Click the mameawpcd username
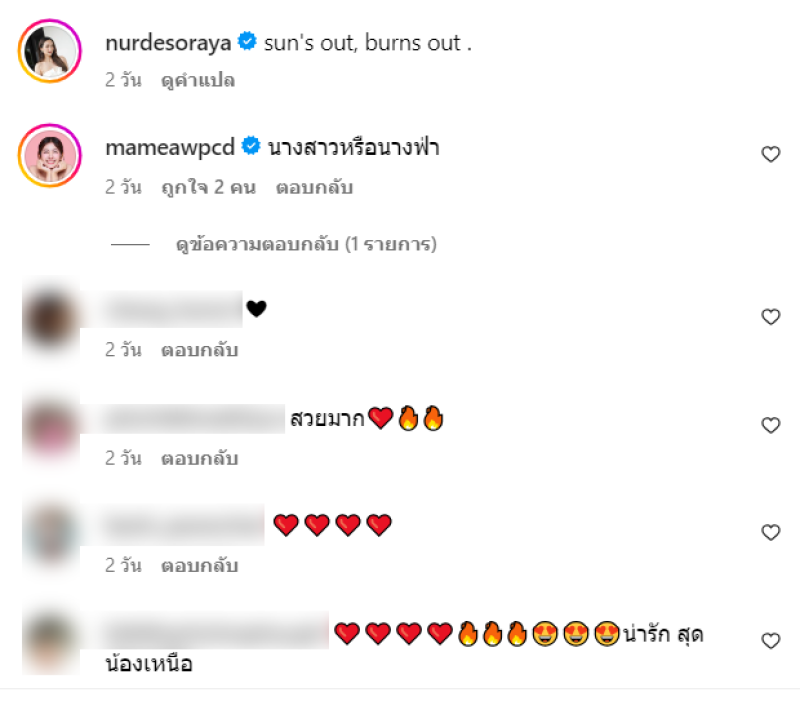800x701 pixels. point(170,147)
